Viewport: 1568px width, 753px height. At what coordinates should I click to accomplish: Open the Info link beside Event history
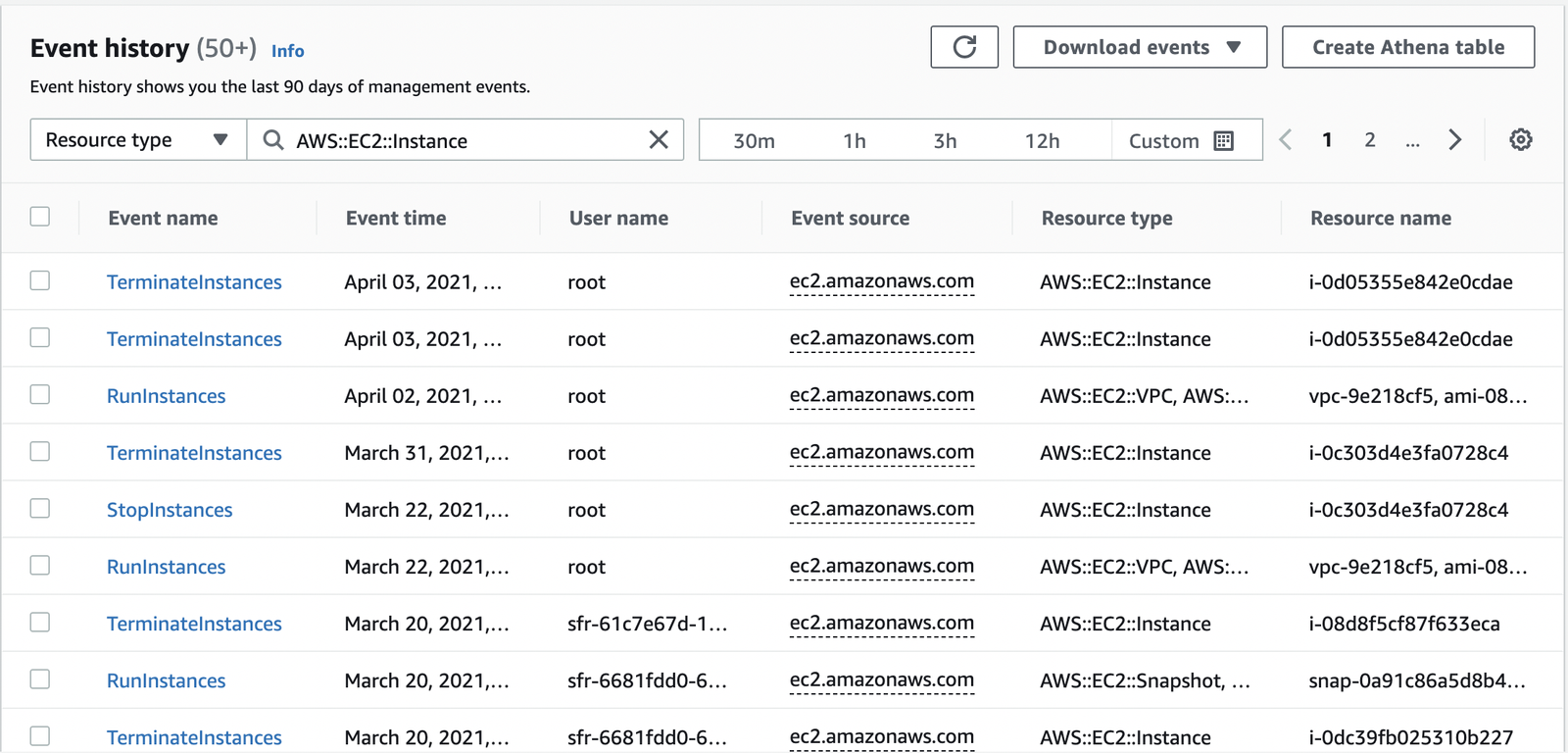click(287, 51)
